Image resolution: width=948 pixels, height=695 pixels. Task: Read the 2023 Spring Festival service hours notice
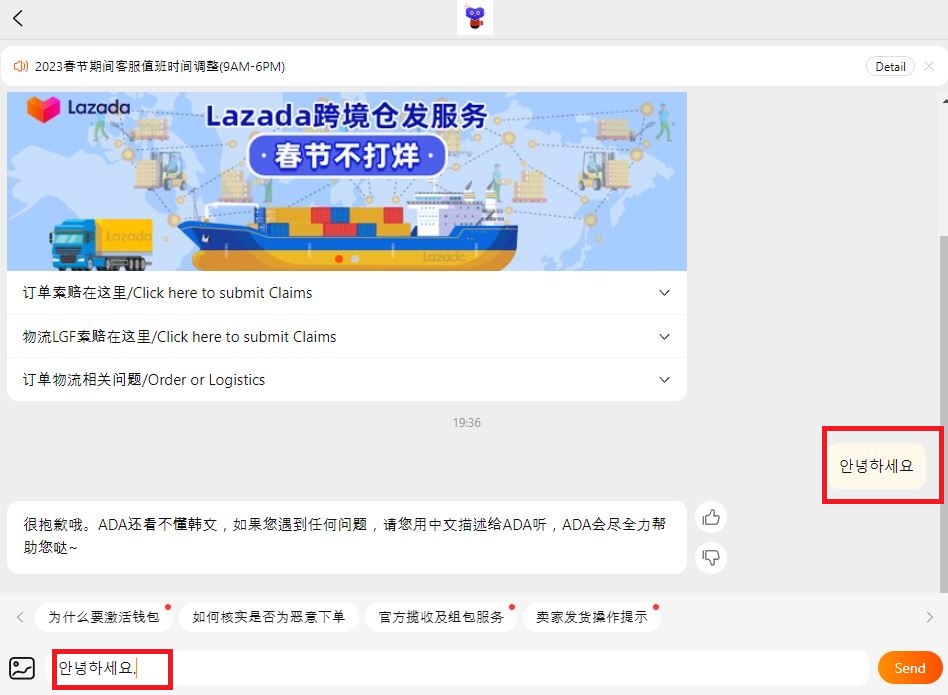(x=160, y=66)
